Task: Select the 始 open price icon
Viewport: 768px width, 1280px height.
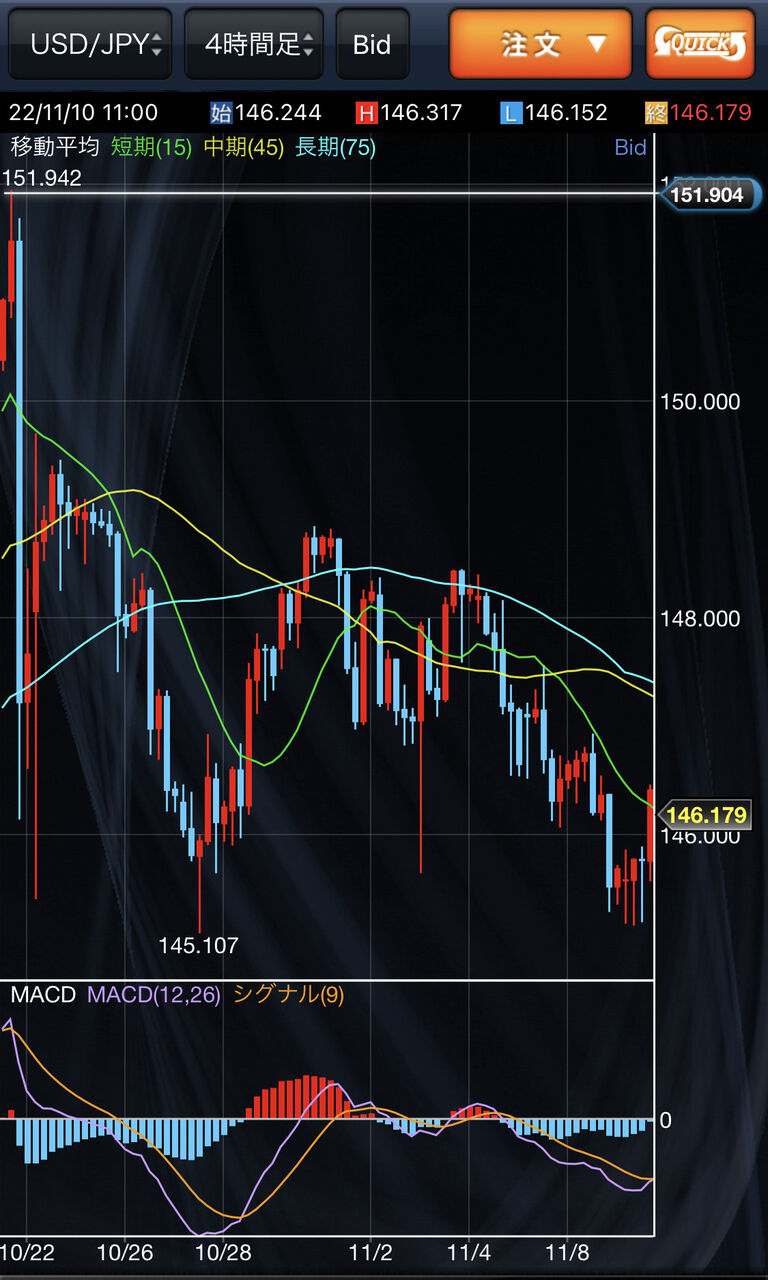Action: (221, 112)
